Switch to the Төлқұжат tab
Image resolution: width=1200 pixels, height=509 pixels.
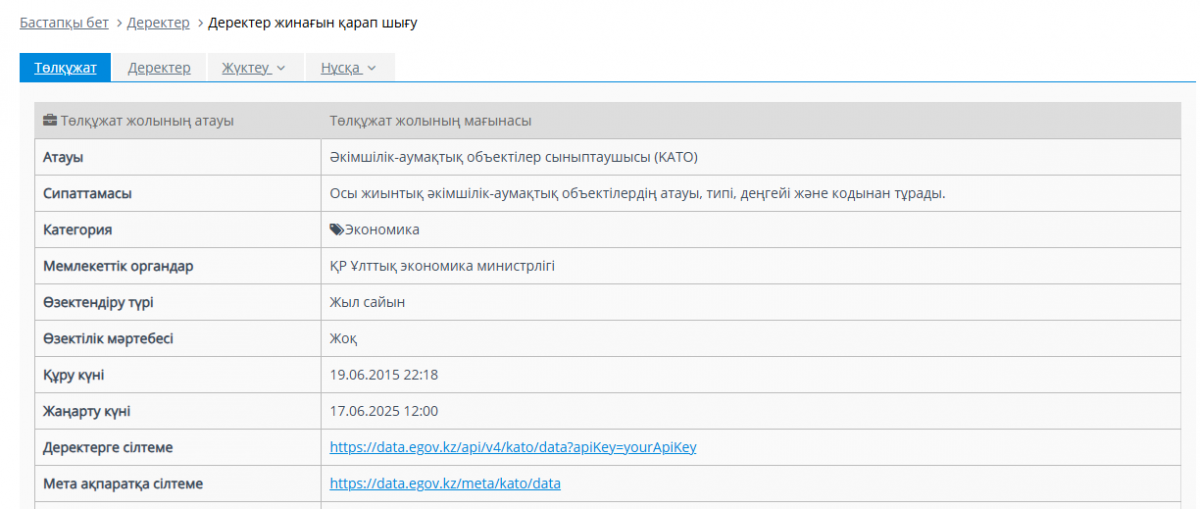(65, 68)
